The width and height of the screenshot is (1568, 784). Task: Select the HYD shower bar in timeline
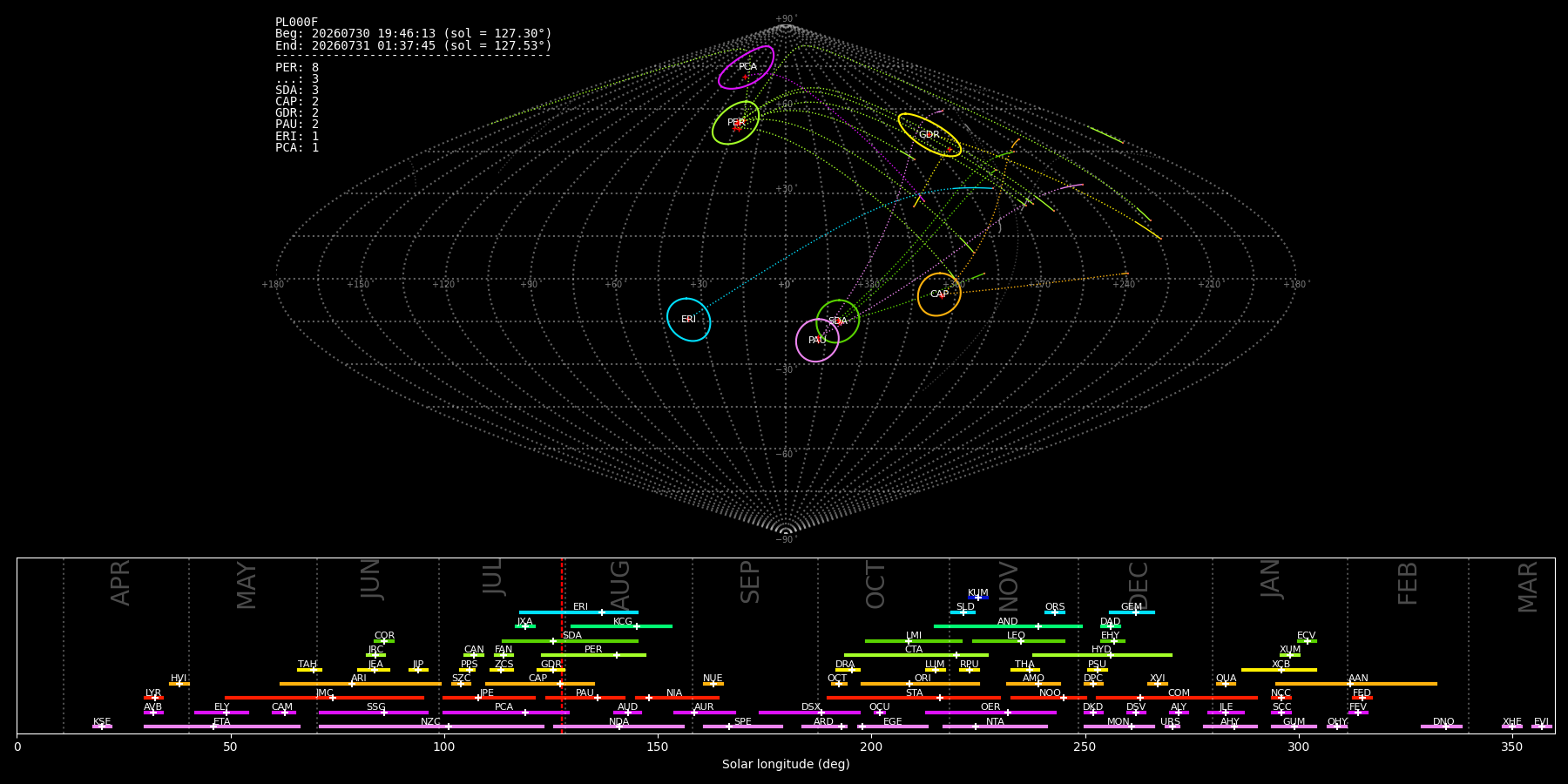(1102, 655)
